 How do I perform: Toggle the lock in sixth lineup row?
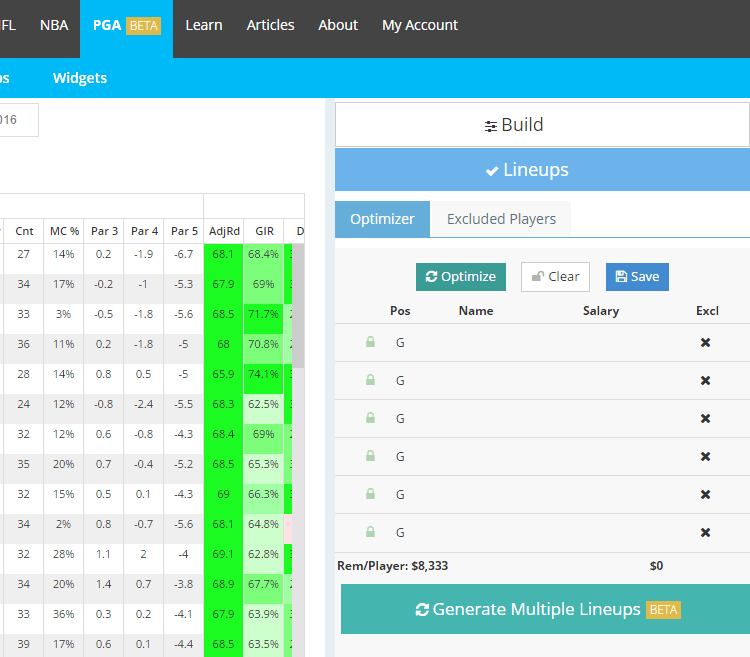pyautogui.click(x=371, y=532)
